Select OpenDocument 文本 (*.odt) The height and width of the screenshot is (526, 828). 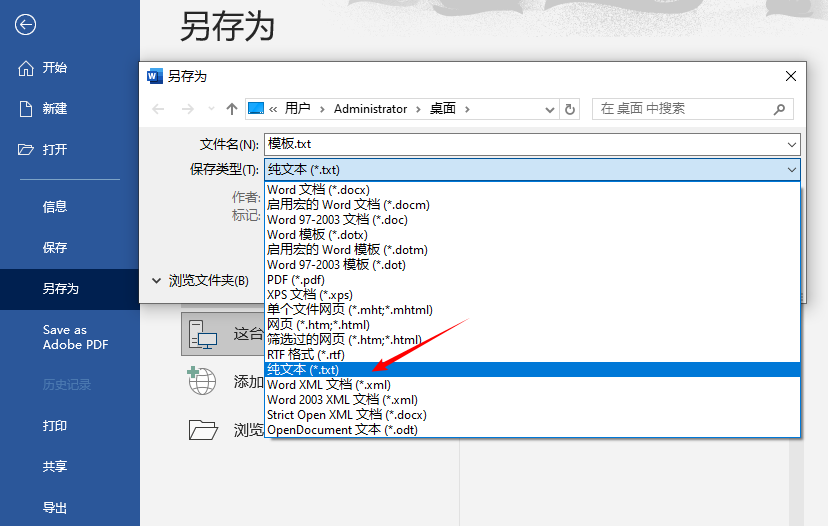coord(532,430)
